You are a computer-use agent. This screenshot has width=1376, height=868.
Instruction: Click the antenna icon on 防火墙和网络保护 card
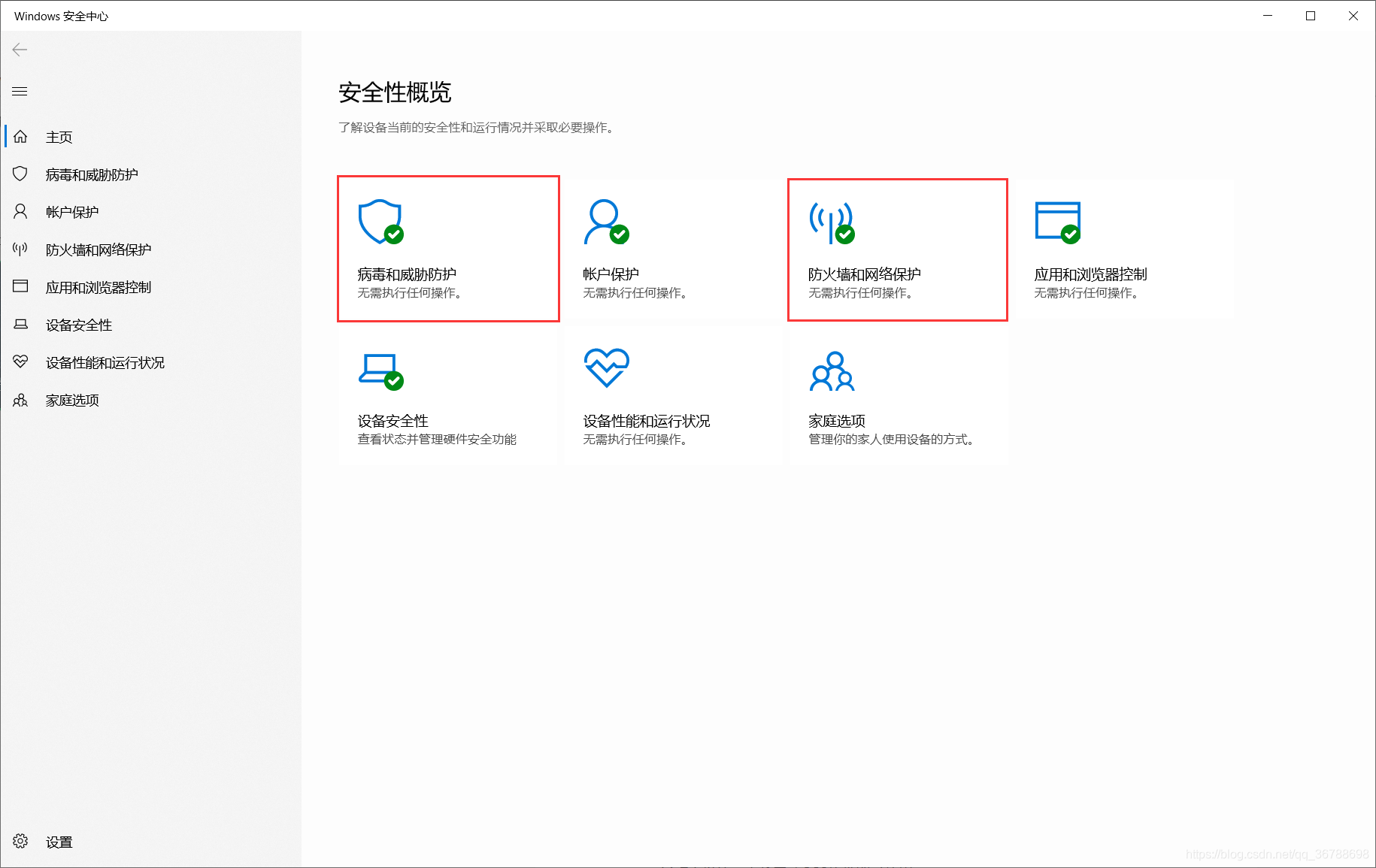coord(832,223)
